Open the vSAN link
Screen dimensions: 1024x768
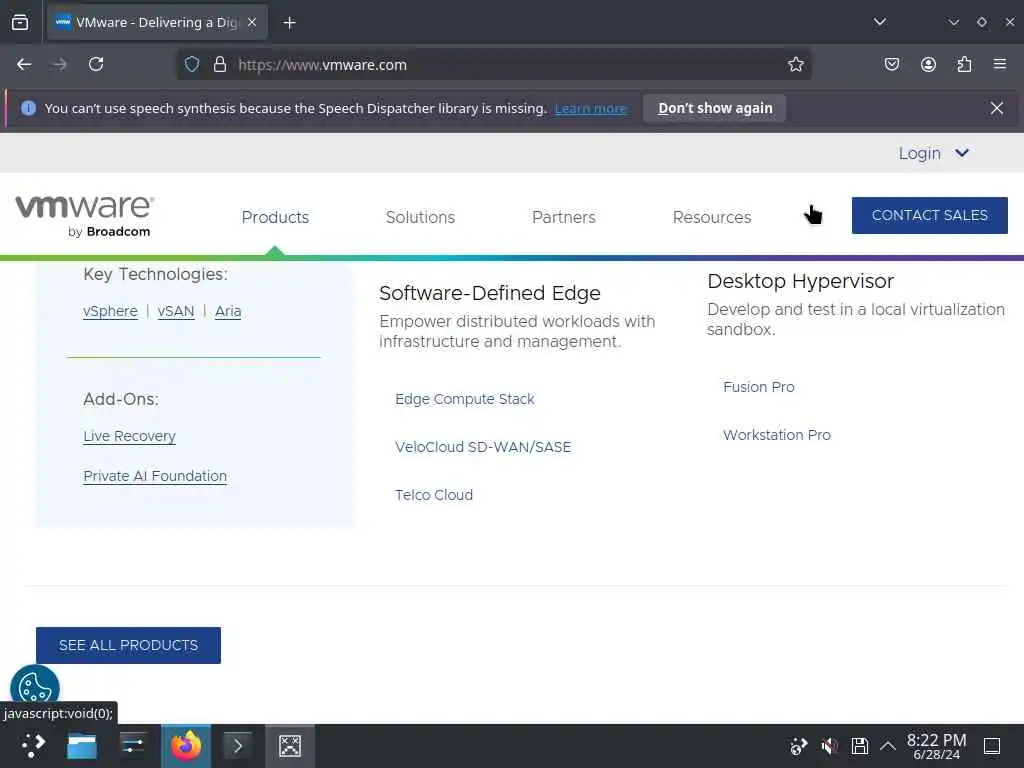(x=176, y=312)
